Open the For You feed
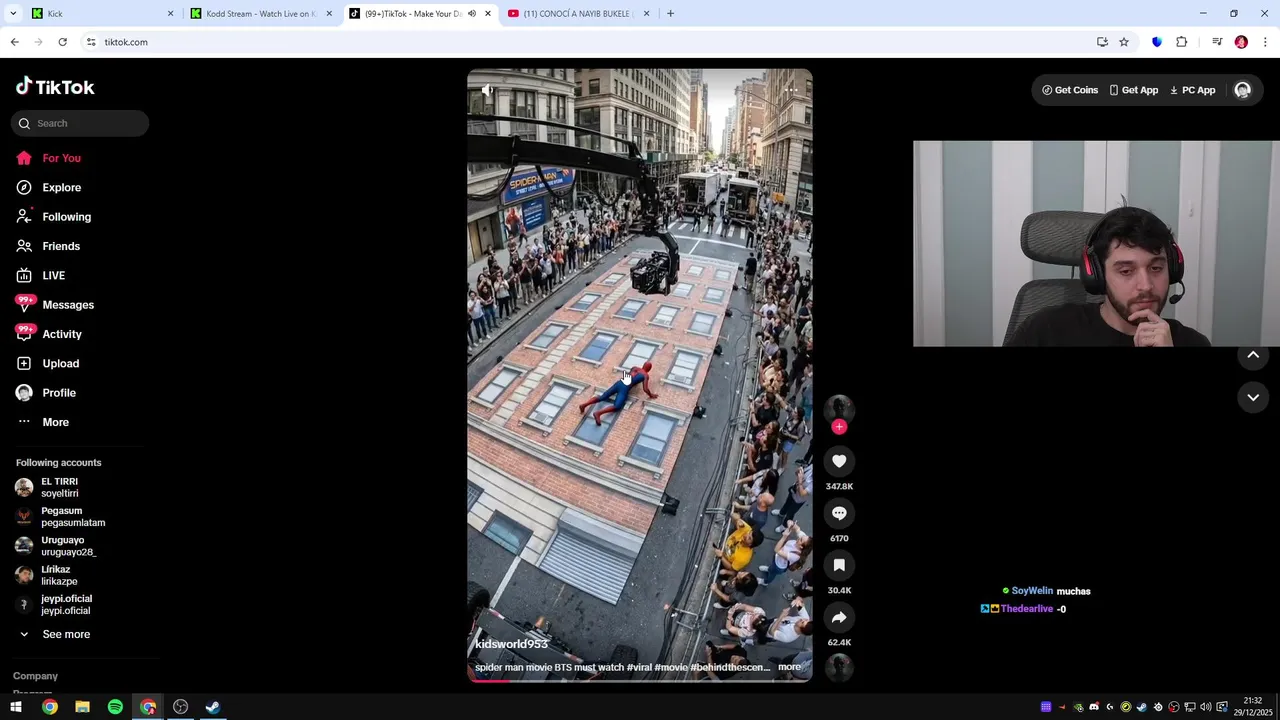The width and height of the screenshot is (1280, 720). [x=48, y=158]
